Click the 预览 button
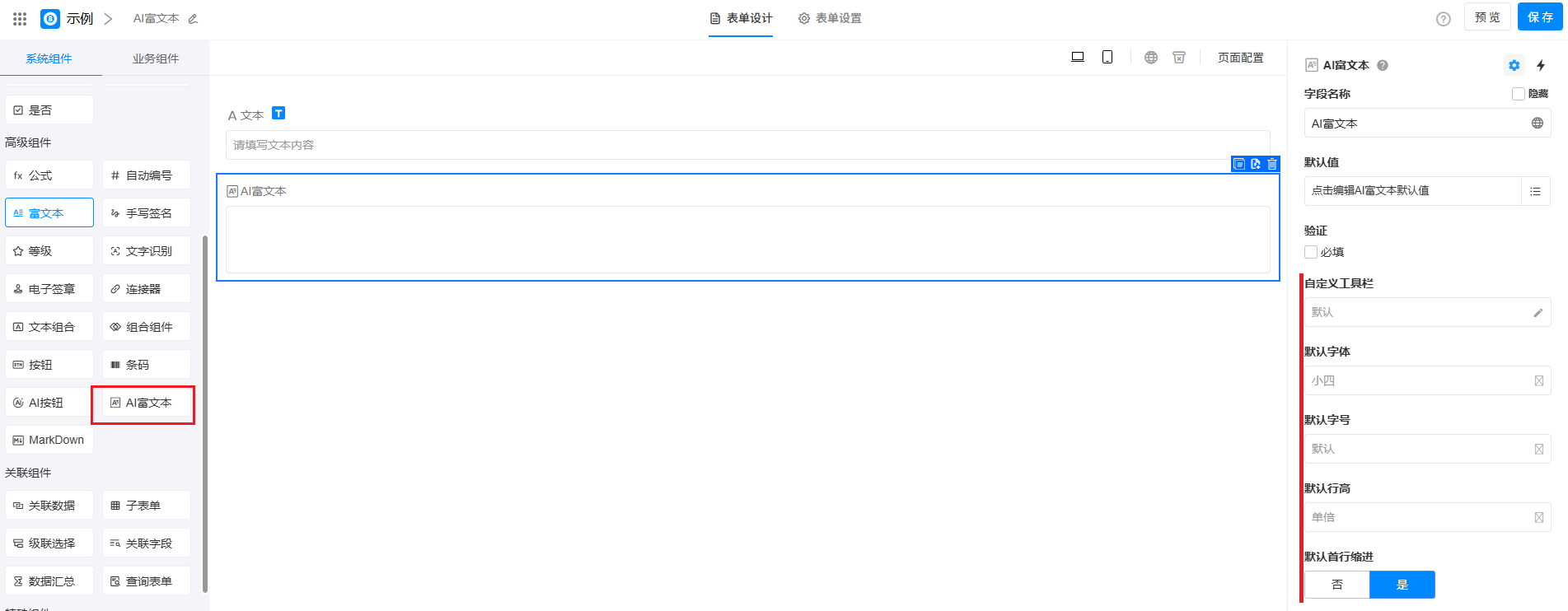The image size is (1568, 611). (1486, 17)
